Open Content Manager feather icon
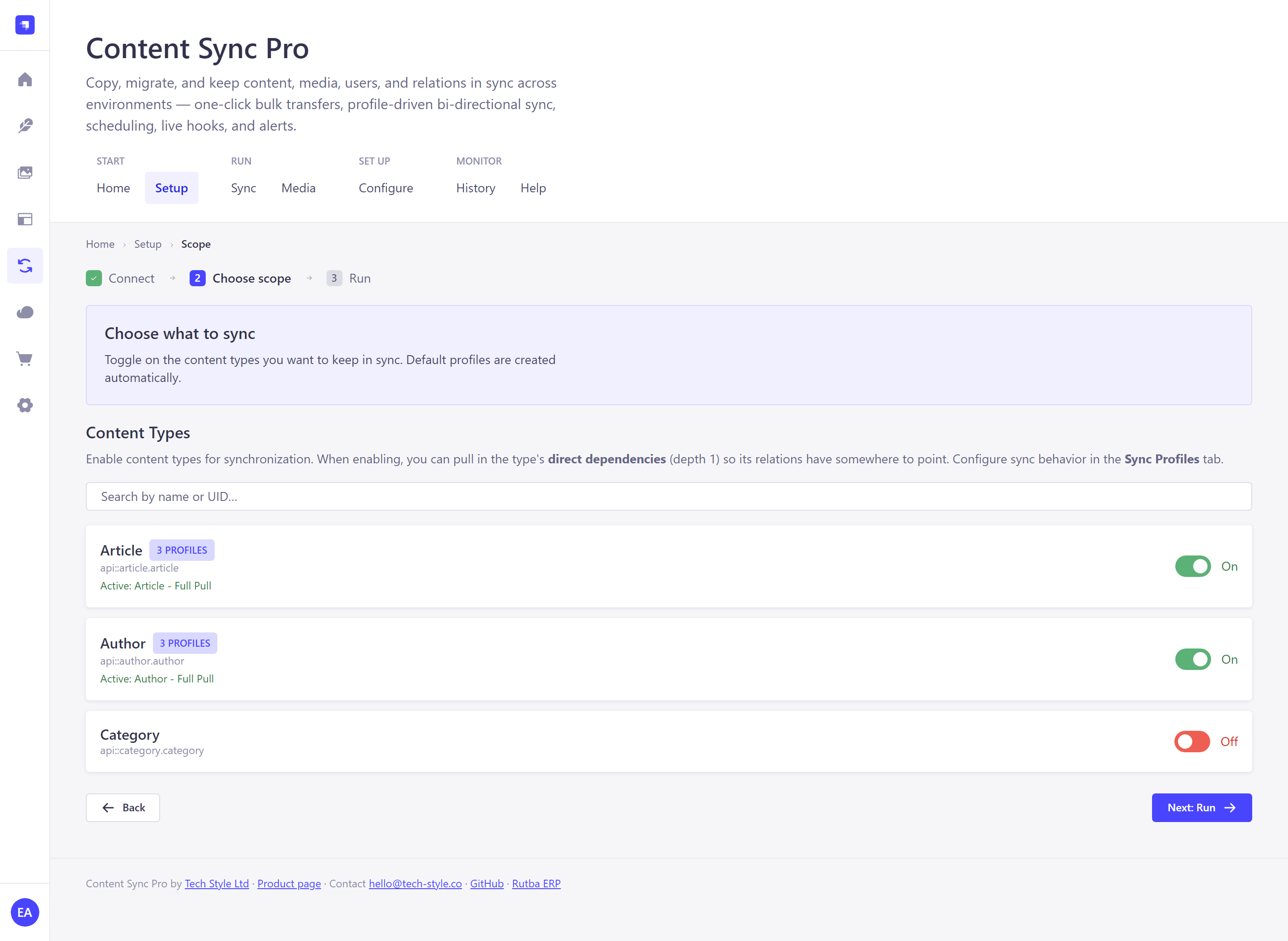This screenshot has width=1288, height=941. [x=25, y=126]
